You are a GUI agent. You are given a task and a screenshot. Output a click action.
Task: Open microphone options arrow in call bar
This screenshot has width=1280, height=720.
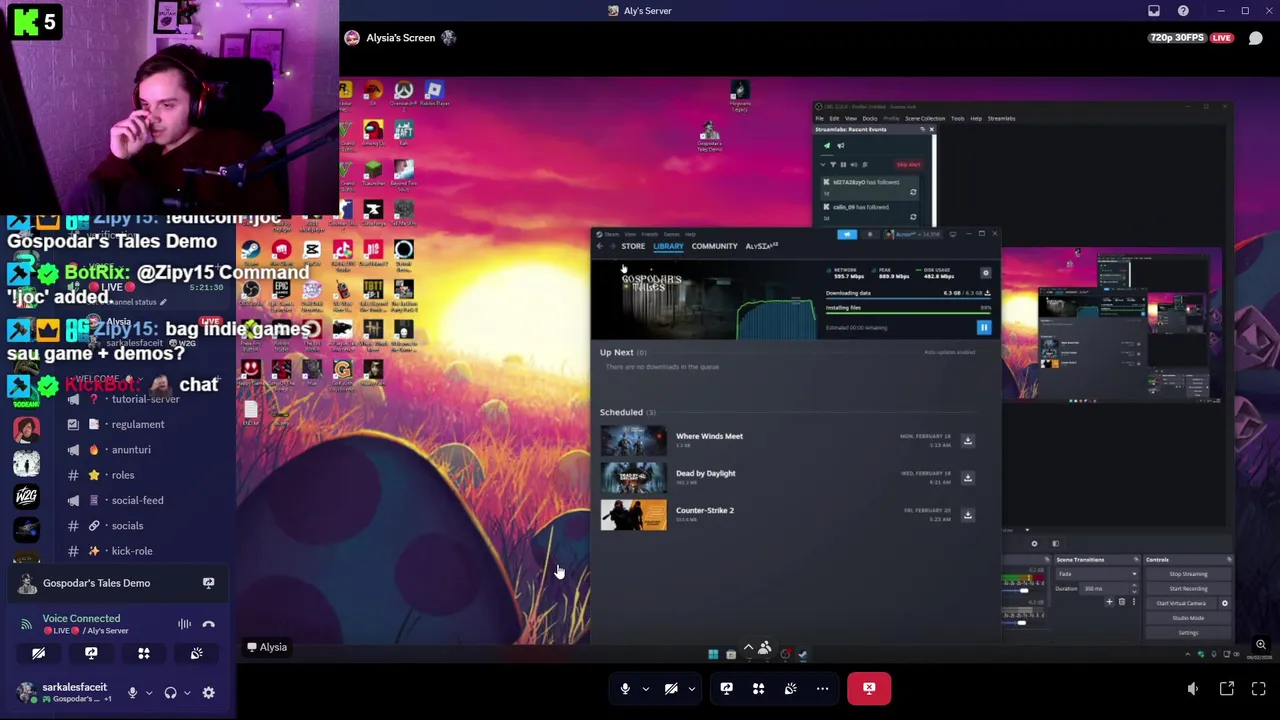tap(645, 689)
